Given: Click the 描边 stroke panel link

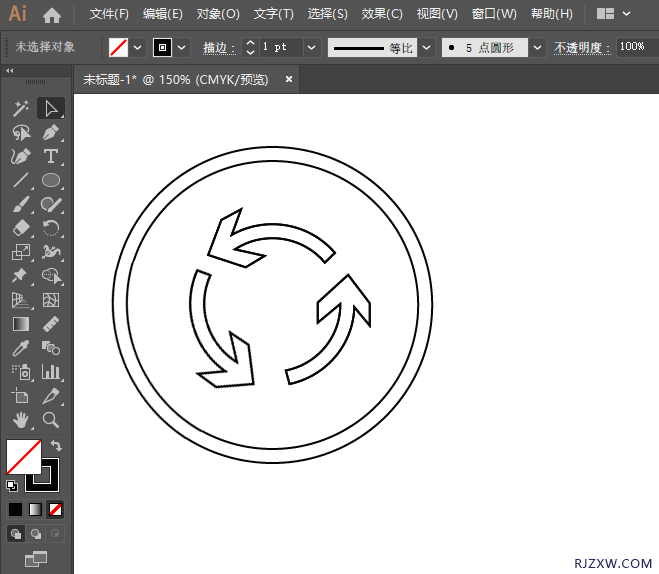Looking at the screenshot, I should pyautogui.click(x=217, y=48).
